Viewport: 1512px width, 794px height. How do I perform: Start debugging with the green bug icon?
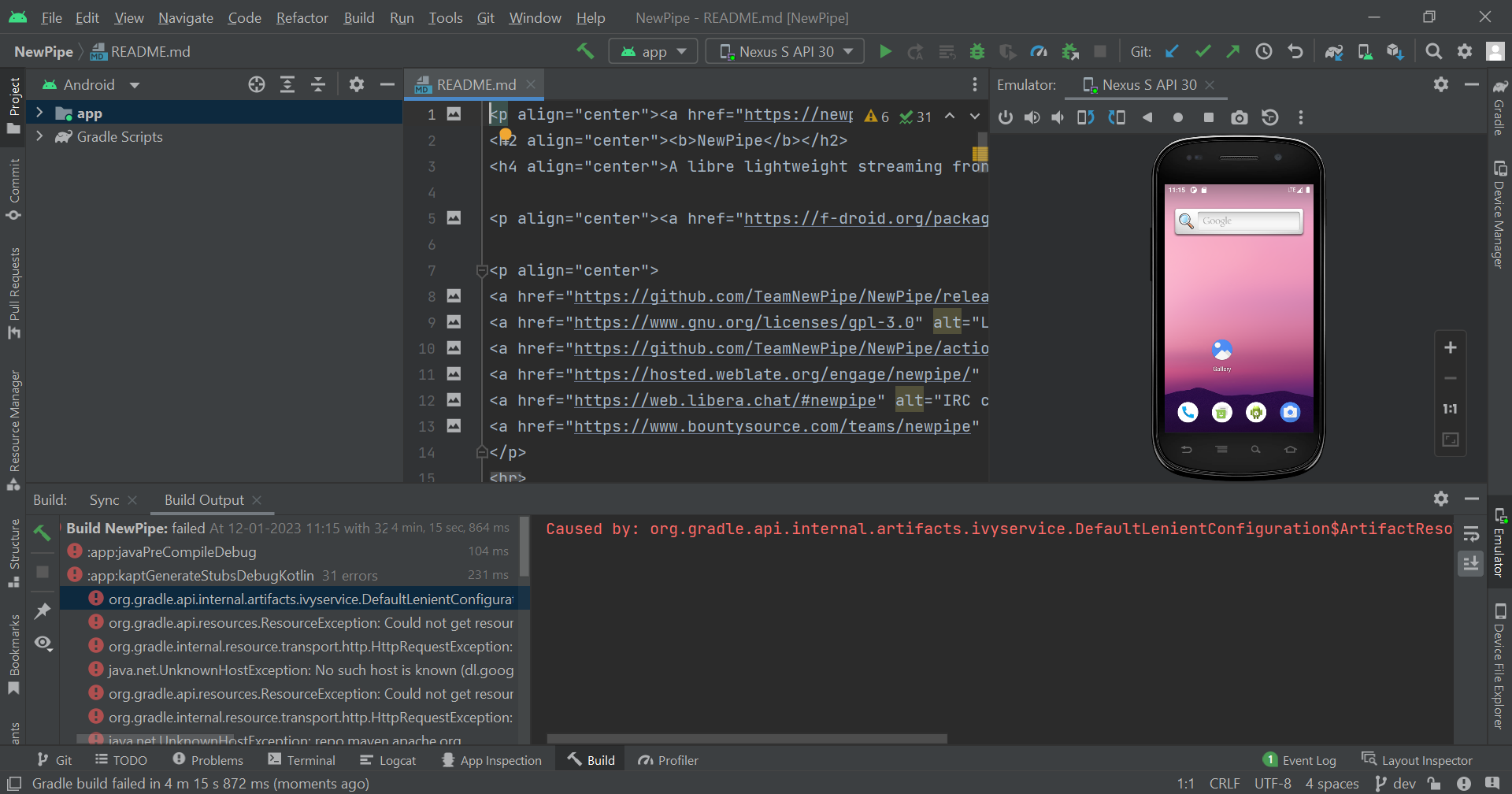click(x=977, y=52)
